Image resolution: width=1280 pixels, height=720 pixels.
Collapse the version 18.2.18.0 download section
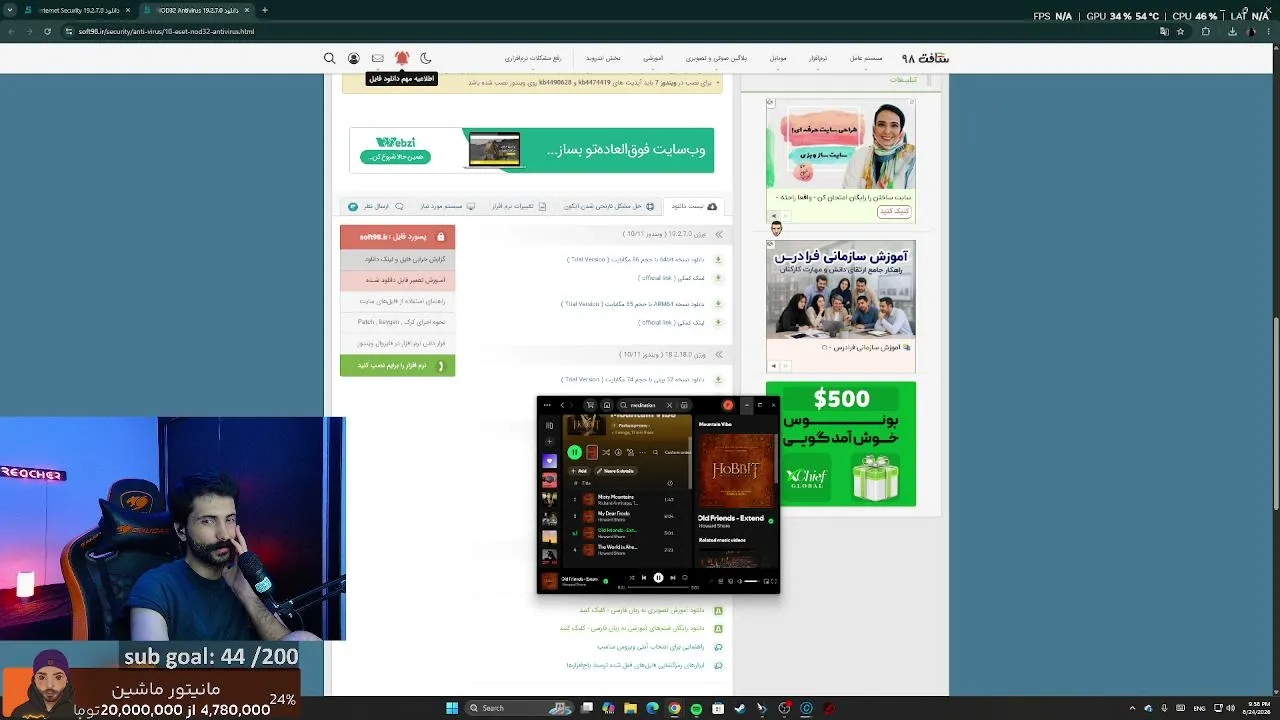pos(718,355)
